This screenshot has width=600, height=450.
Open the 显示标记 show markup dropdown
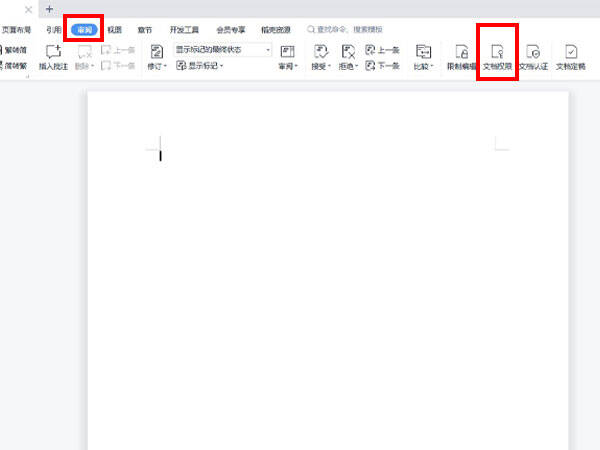[x=200, y=66]
